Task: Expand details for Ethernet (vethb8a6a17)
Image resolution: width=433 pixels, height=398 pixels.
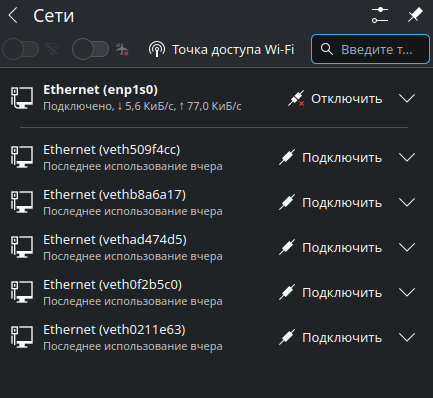Action: click(x=407, y=202)
